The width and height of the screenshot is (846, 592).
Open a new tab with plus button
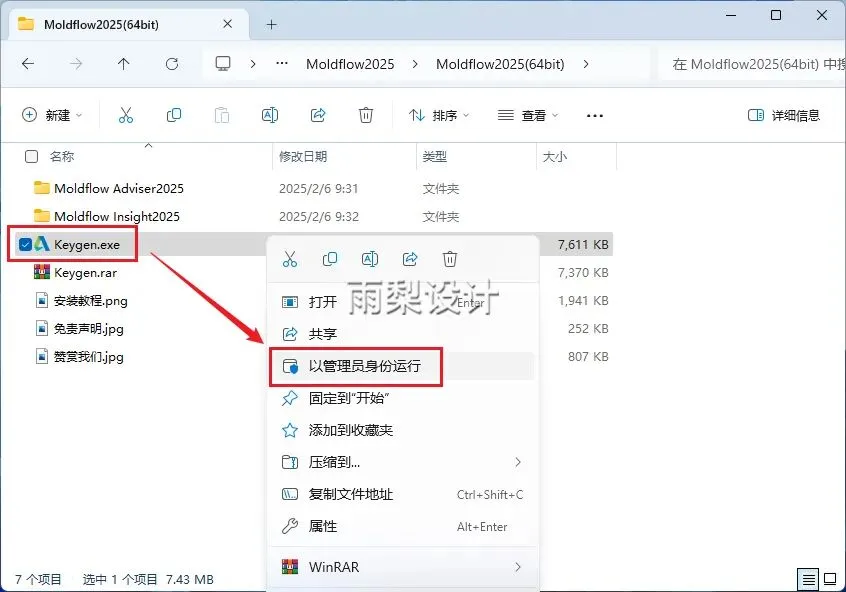271,24
